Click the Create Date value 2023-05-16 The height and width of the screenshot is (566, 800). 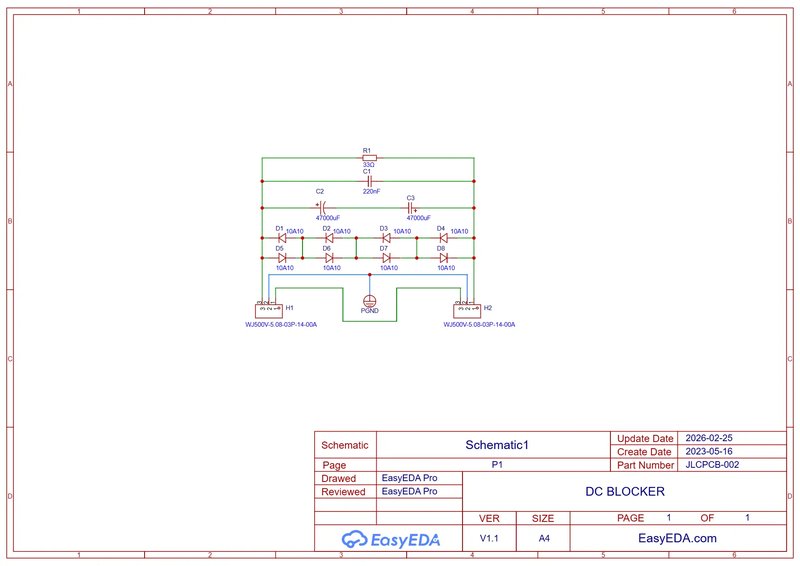709,451
